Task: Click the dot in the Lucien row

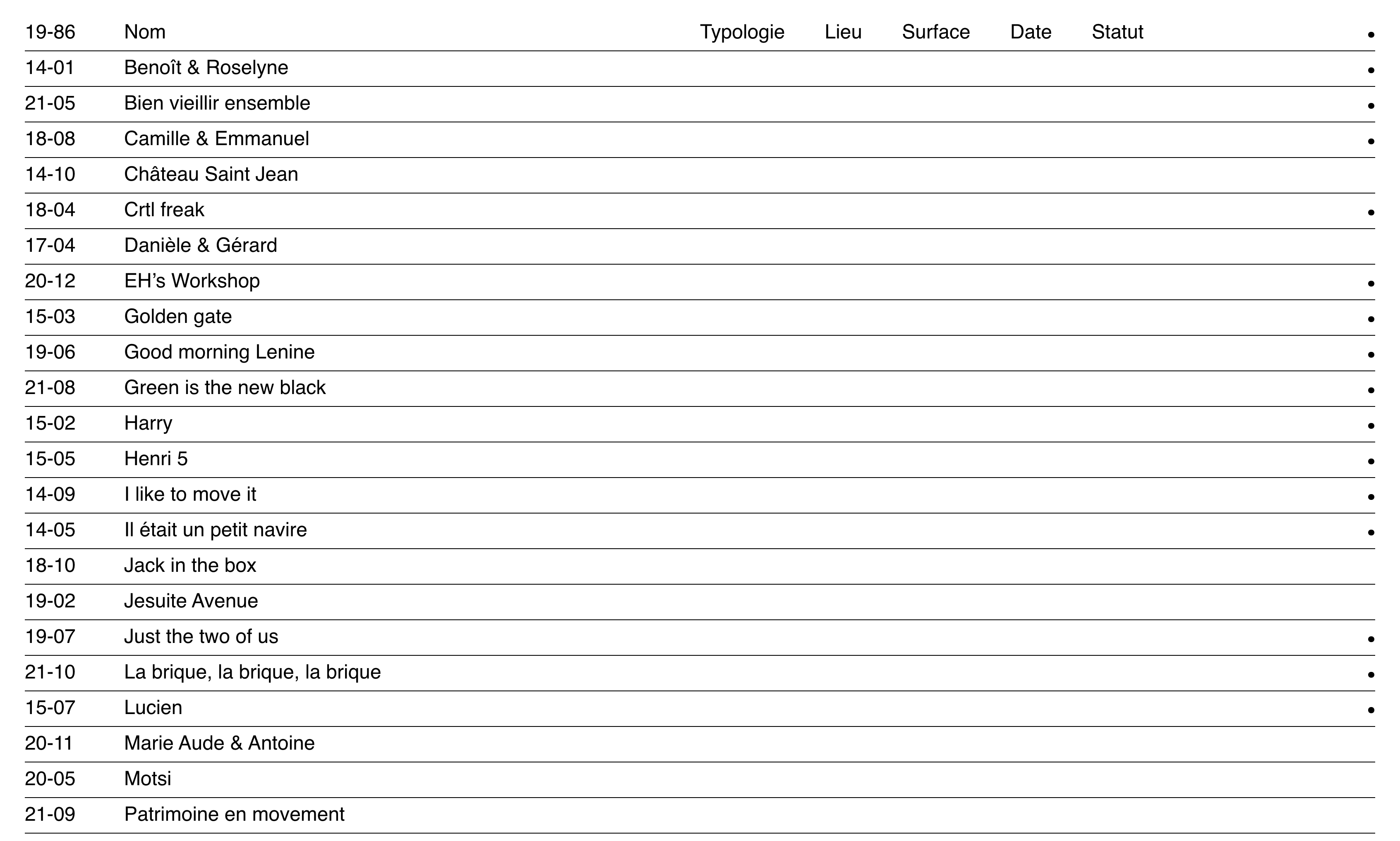Action: click(1371, 710)
